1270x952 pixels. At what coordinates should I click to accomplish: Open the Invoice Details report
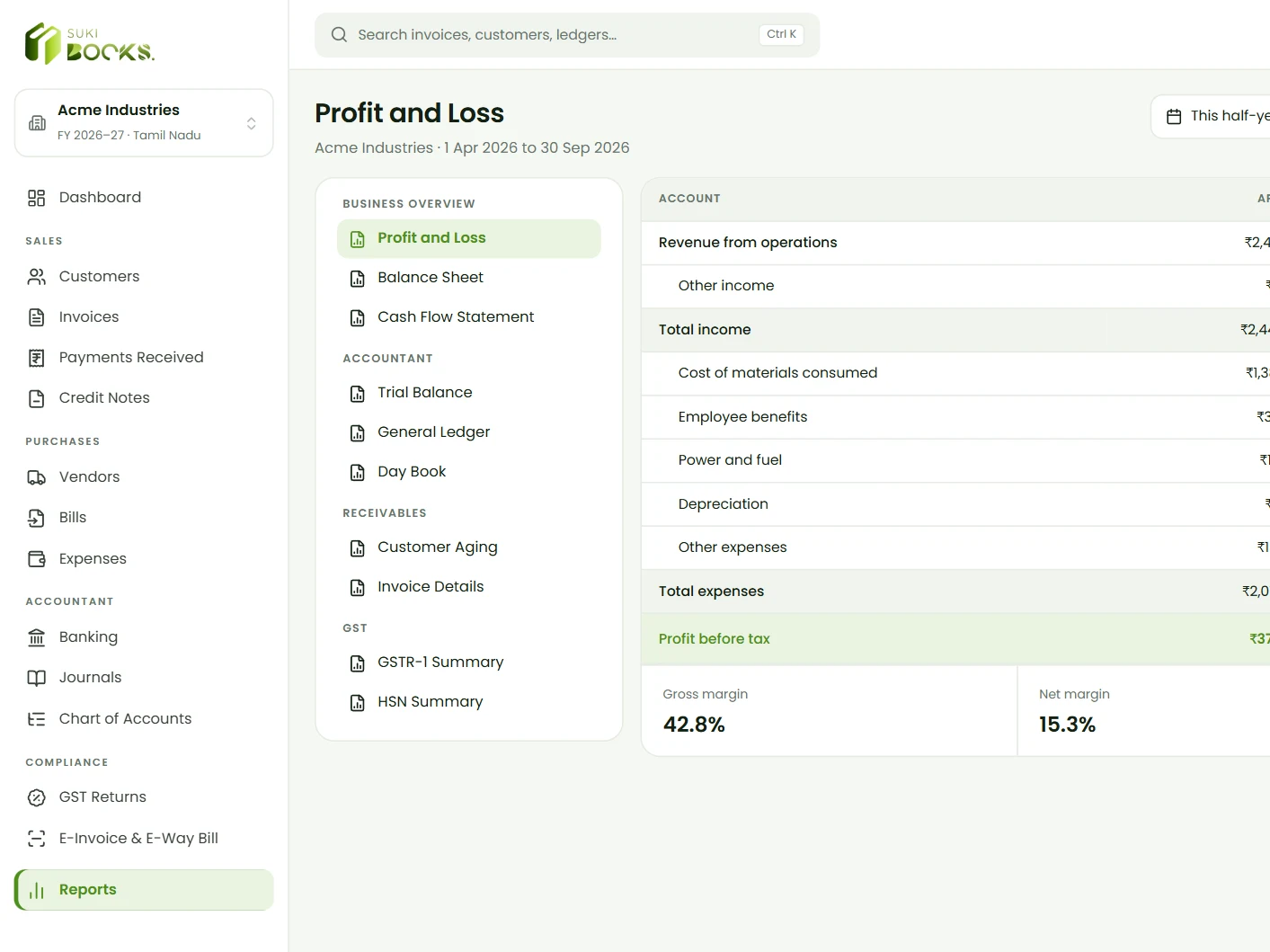pos(468,587)
